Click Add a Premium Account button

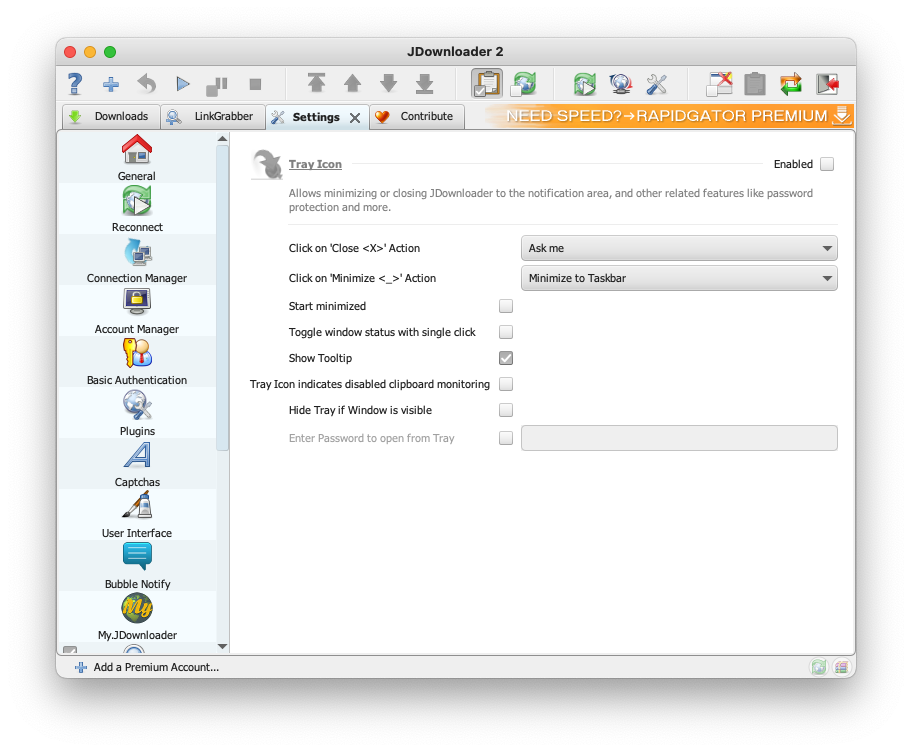pos(148,667)
